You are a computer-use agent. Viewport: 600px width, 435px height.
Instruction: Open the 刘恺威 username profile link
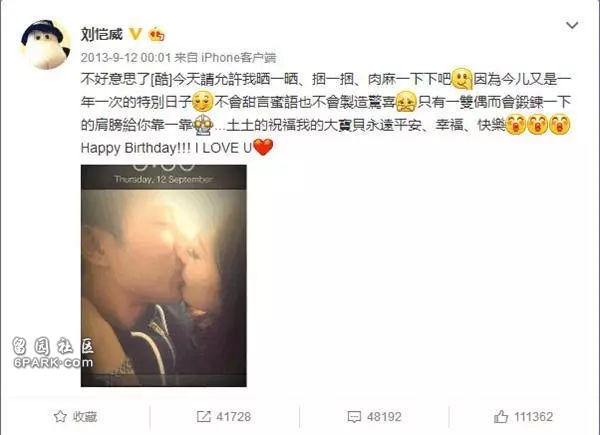click(101, 34)
